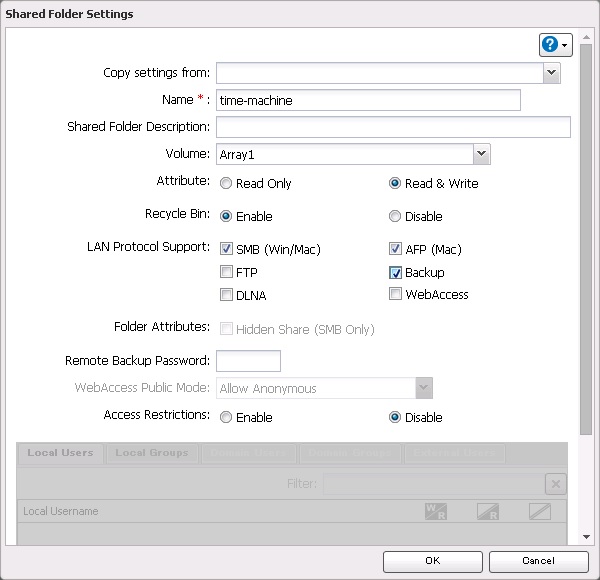Image resolution: width=600 pixels, height=580 pixels.
Task: Uncheck the AFP (Mac) checkbox
Action: pos(395,249)
